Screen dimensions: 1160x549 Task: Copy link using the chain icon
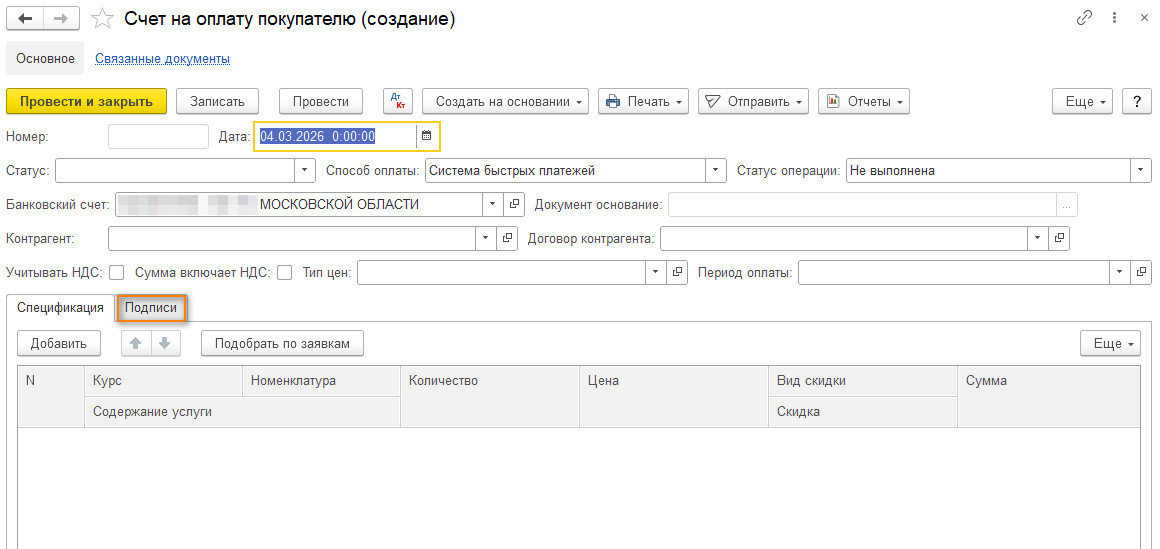coord(1085,19)
